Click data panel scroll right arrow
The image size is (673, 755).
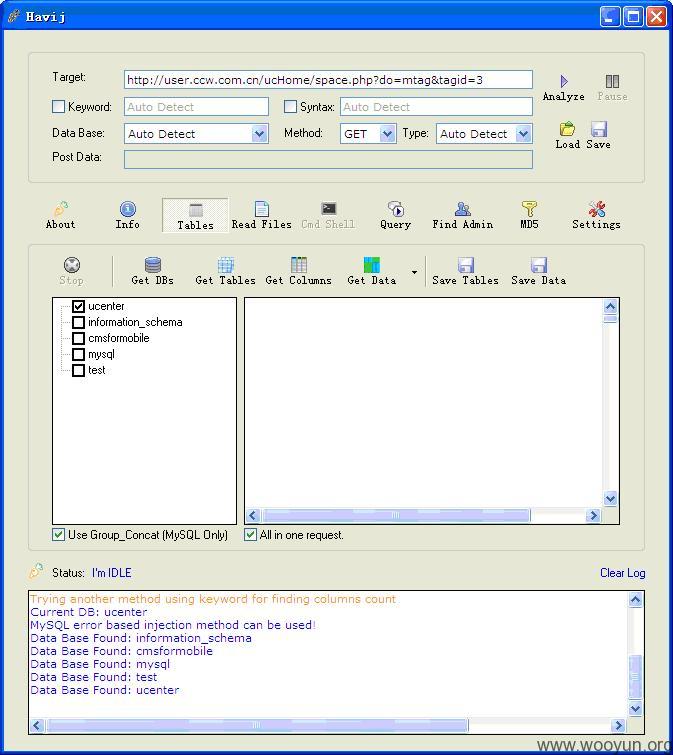point(593,515)
